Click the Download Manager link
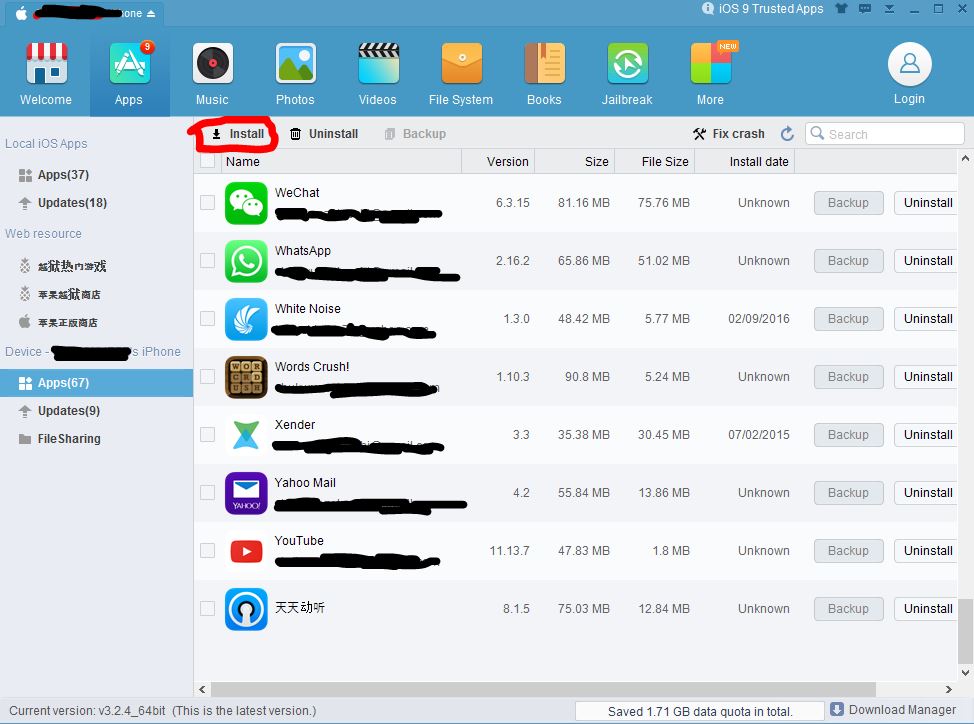The image size is (974, 724). [902, 710]
